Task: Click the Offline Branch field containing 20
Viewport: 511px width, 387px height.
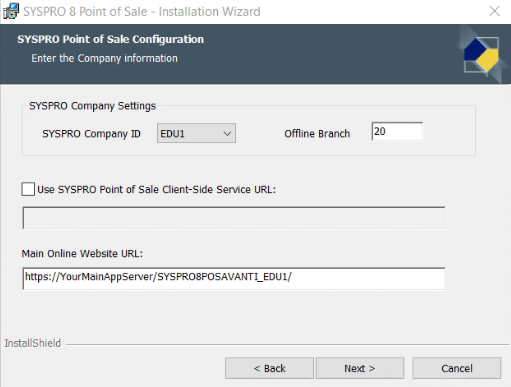Action: click(397, 131)
